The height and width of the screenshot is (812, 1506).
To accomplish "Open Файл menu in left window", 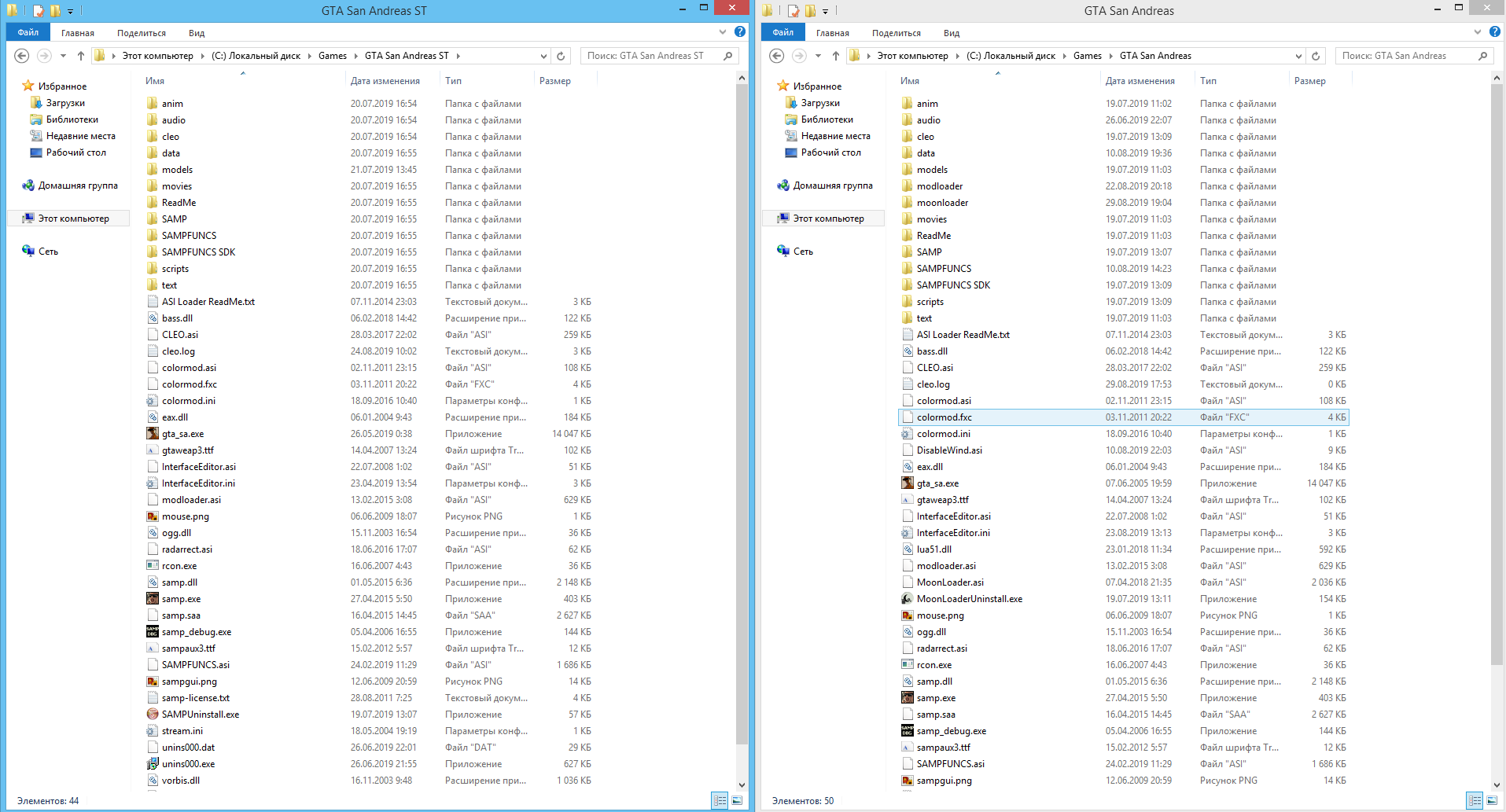I will click(28, 32).
